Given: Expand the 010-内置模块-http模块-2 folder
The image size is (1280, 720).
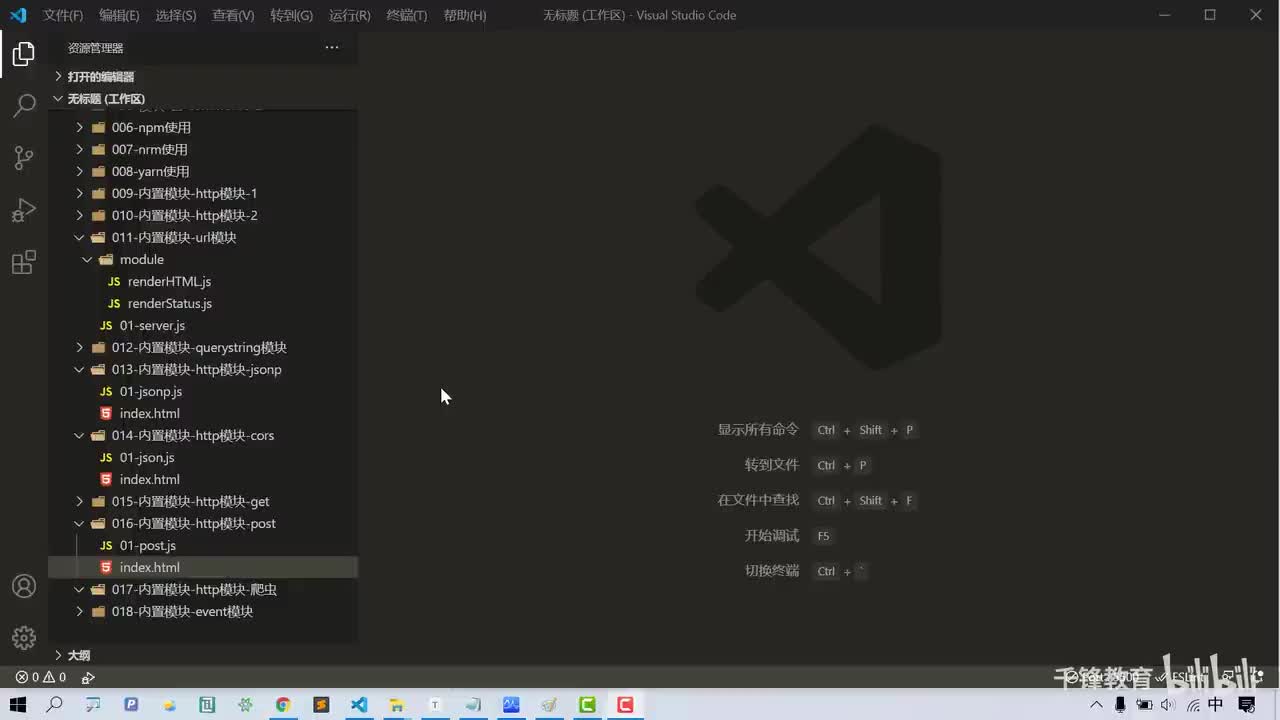Looking at the screenshot, I should tap(203, 215).
